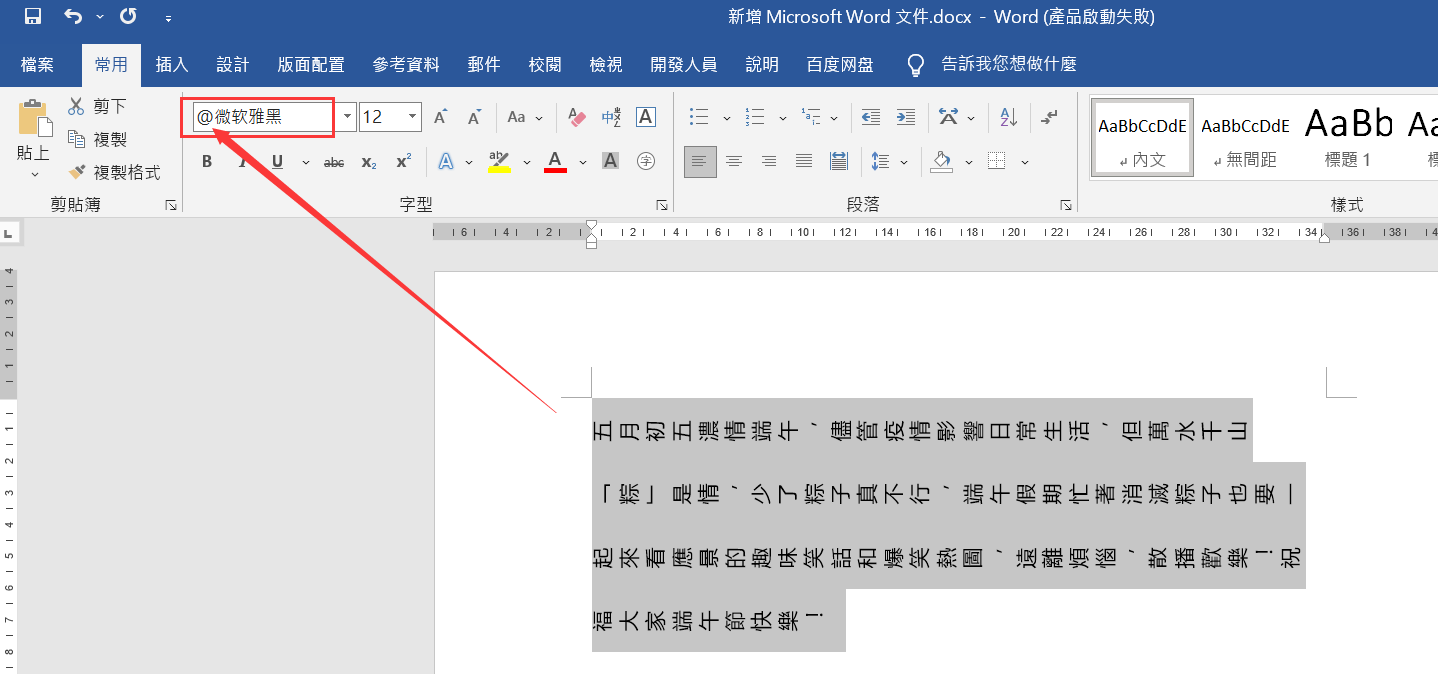Click the Save icon in title bar
Screen dimensions: 1438x674
pos(33,17)
